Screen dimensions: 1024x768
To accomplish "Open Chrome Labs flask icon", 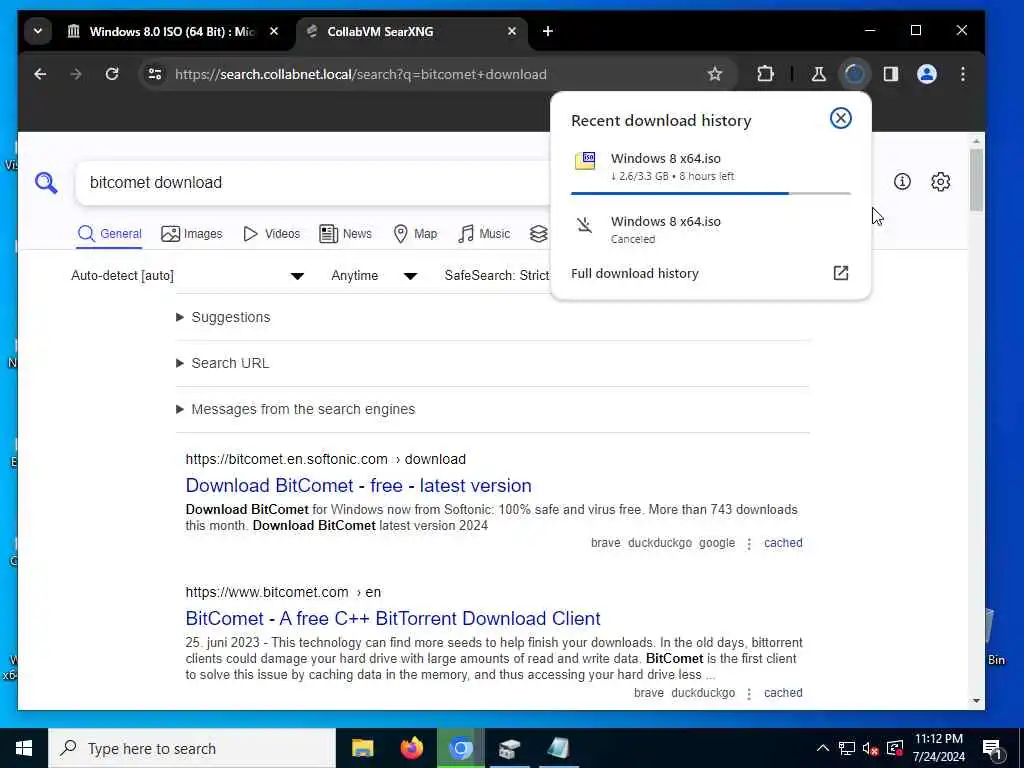I will pos(818,74).
